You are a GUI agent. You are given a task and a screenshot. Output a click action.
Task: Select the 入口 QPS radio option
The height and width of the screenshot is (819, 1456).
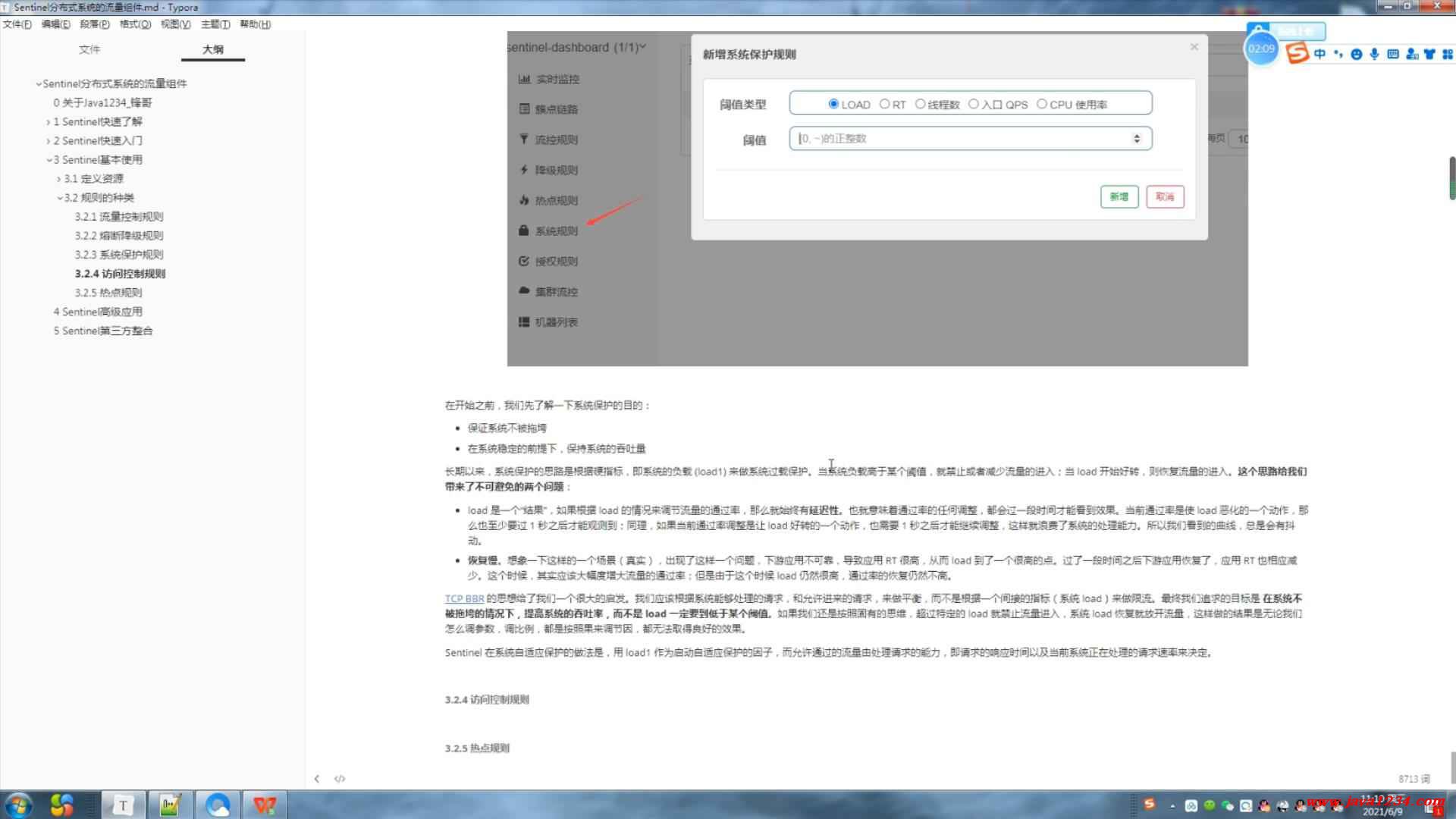click(x=974, y=104)
